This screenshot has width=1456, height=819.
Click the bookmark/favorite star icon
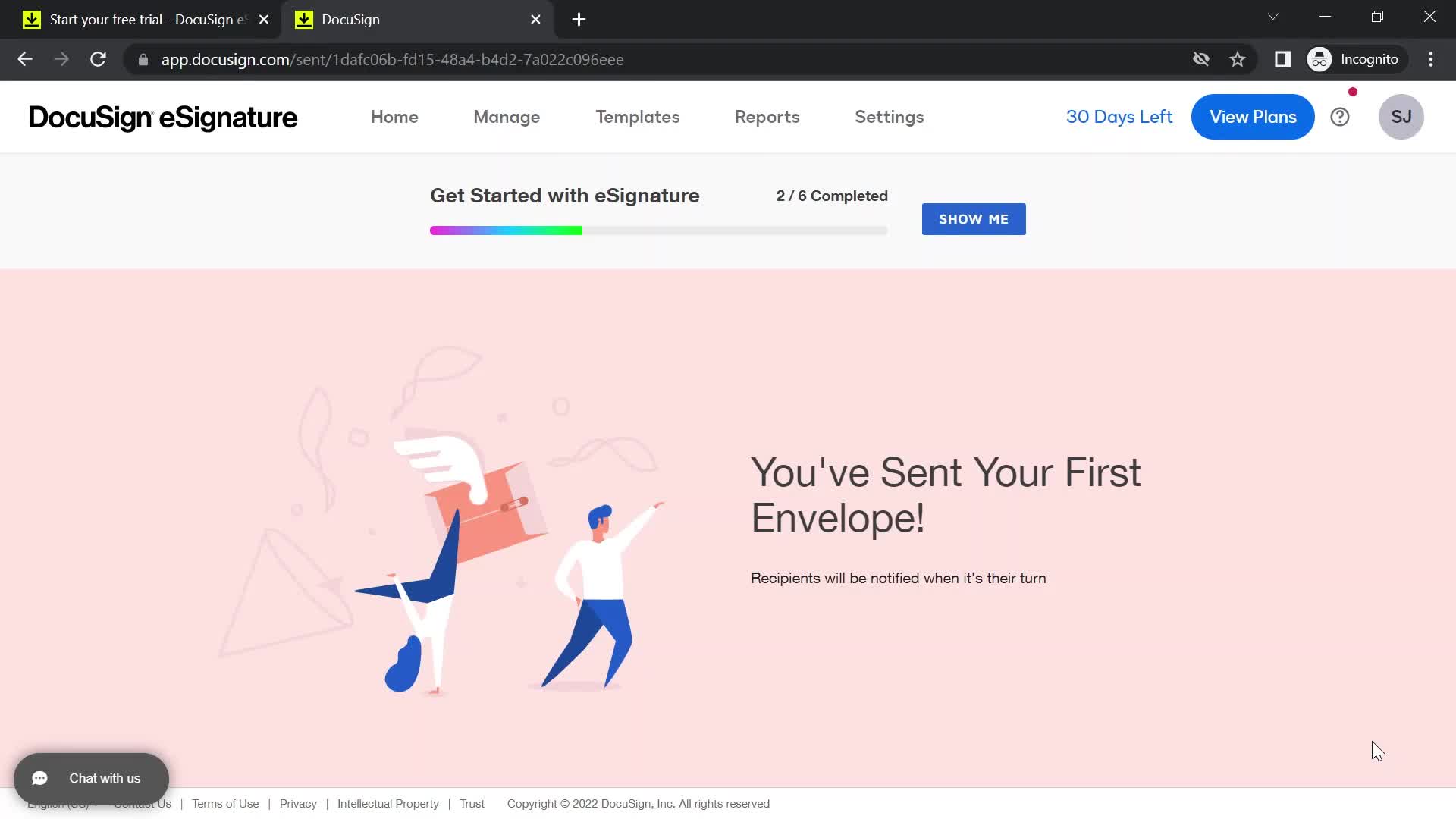pyautogui.click(x=1238, y=60)
